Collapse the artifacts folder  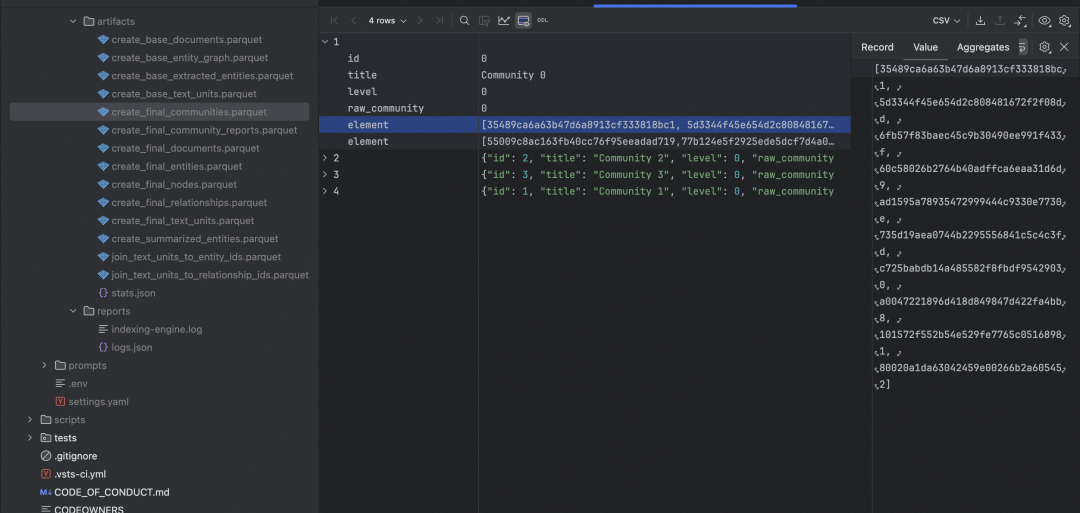[73, 21]
